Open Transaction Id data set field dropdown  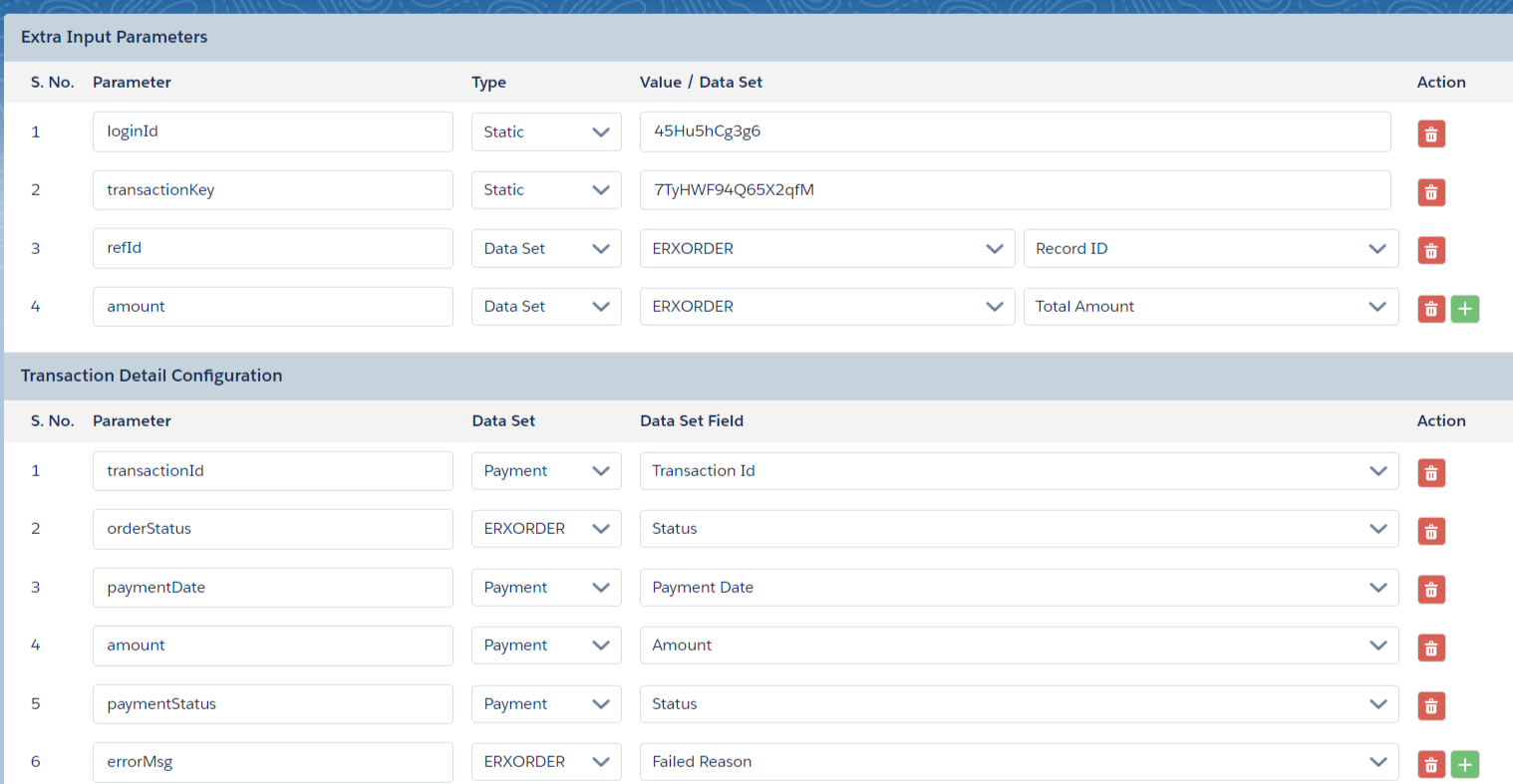(1019, 471)
